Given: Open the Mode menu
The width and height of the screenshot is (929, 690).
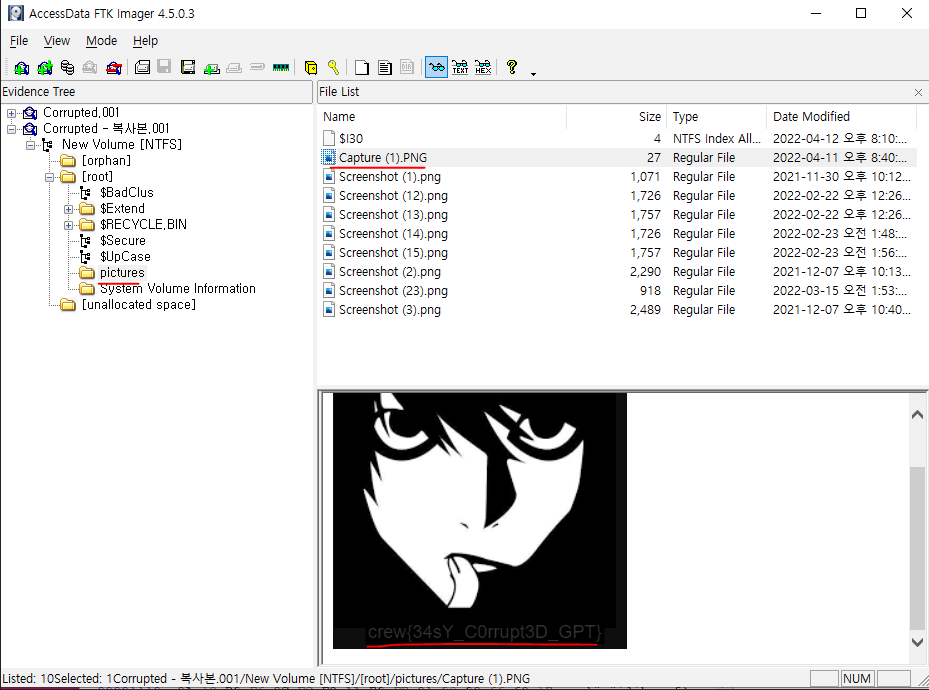Looking at the screenshot, I should pyautogui.click(x=101, y=41).
